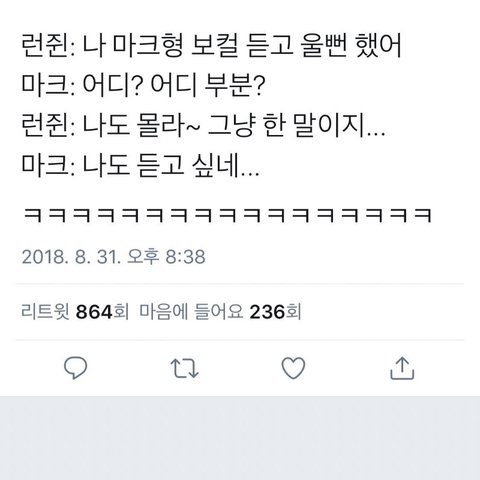Click the gray empty area below the tweet
The height and width of the screenshot is (480, 480).
coord(240,438)
